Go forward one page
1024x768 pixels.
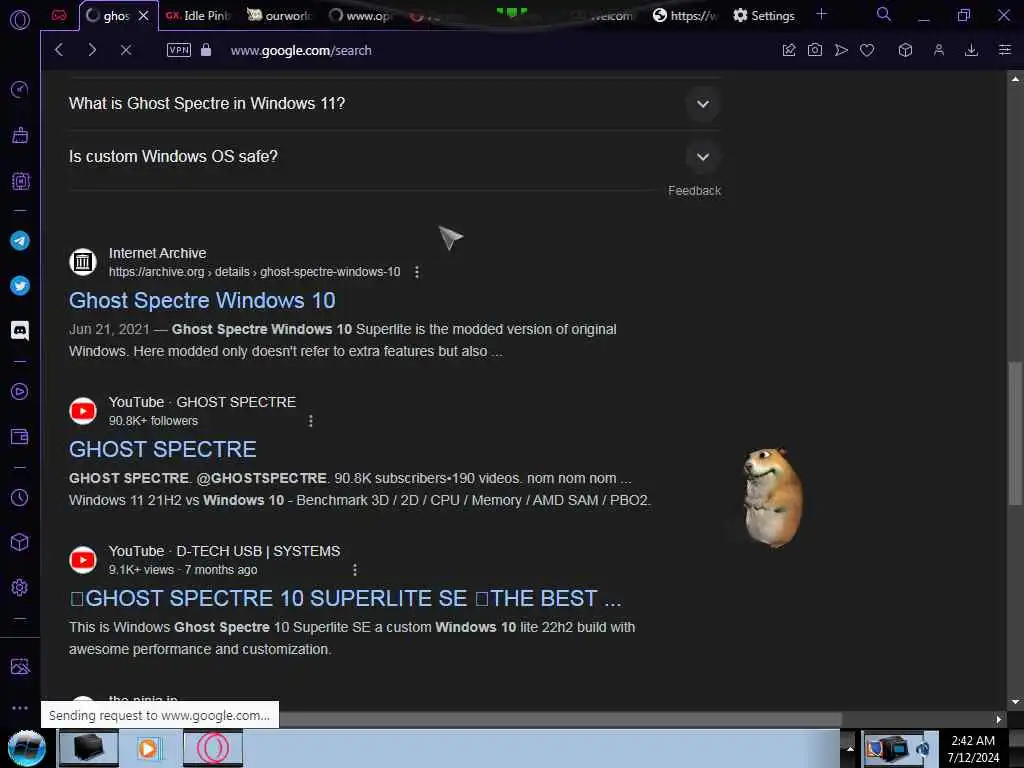92,50
